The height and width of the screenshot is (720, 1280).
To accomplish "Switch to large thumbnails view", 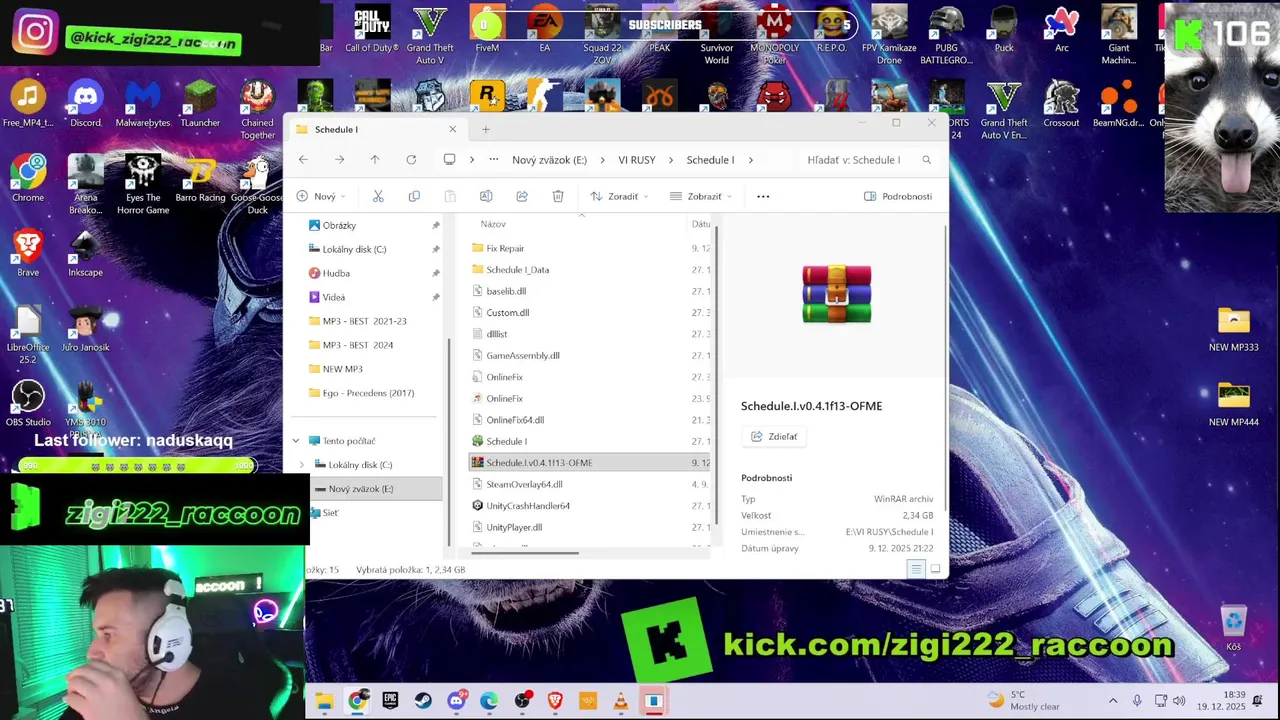I will (936, 569).
